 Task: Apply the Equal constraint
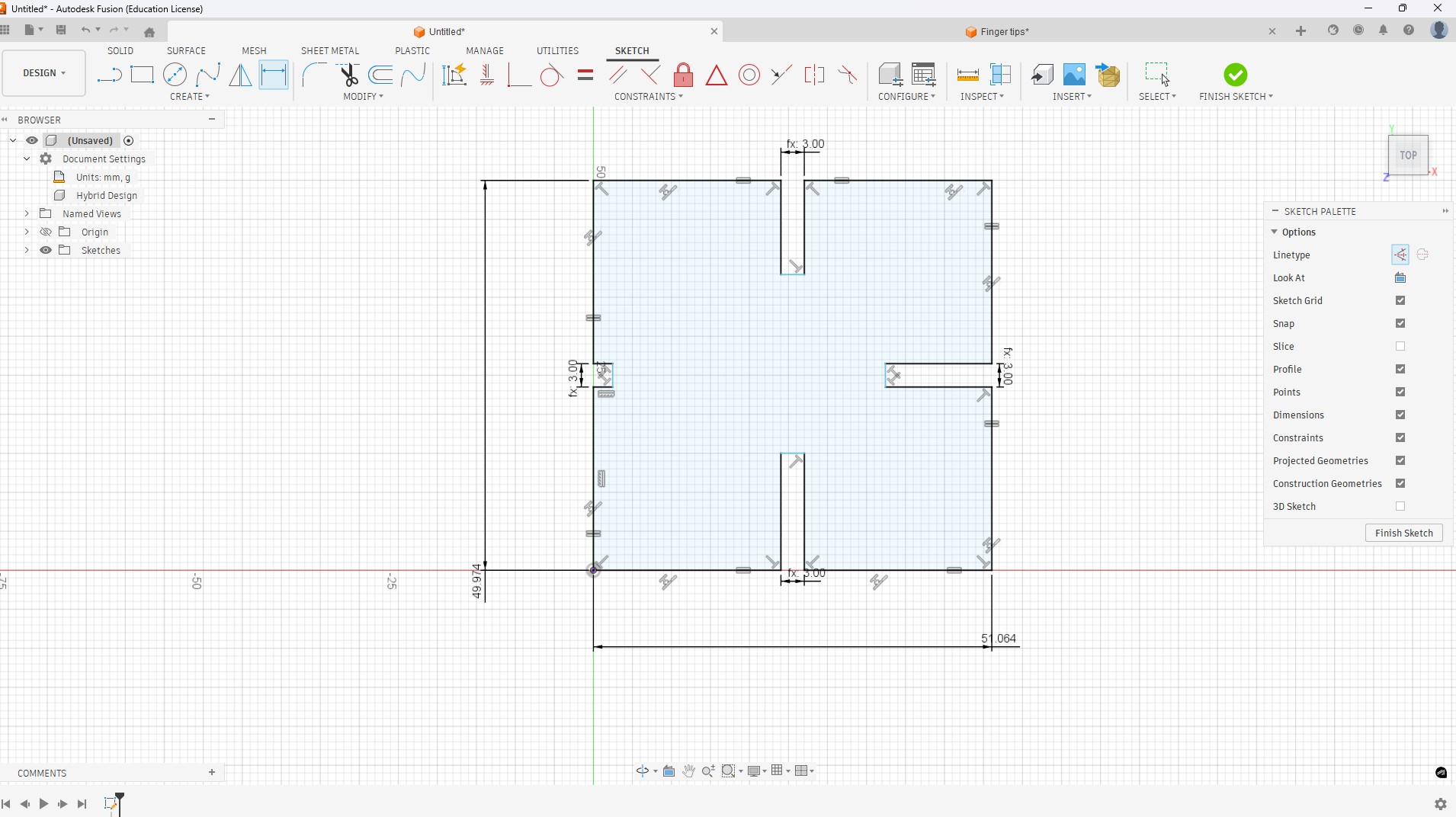point(585,75)
